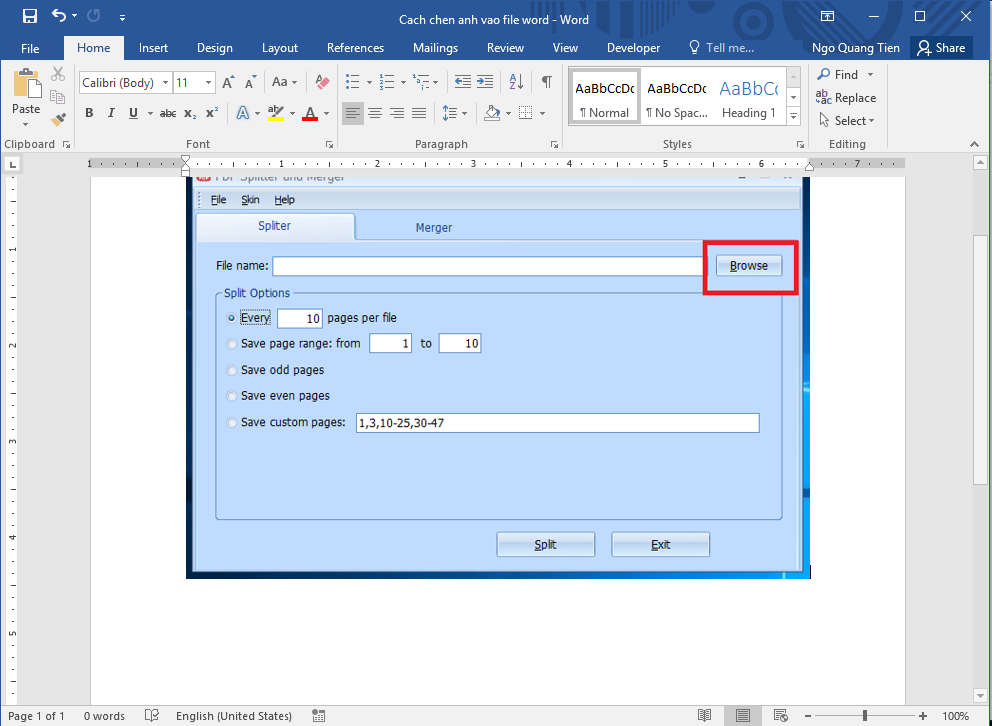Screen dimensions: 992x726
Task: Apply yellow text highlight color
Action: 276,113
